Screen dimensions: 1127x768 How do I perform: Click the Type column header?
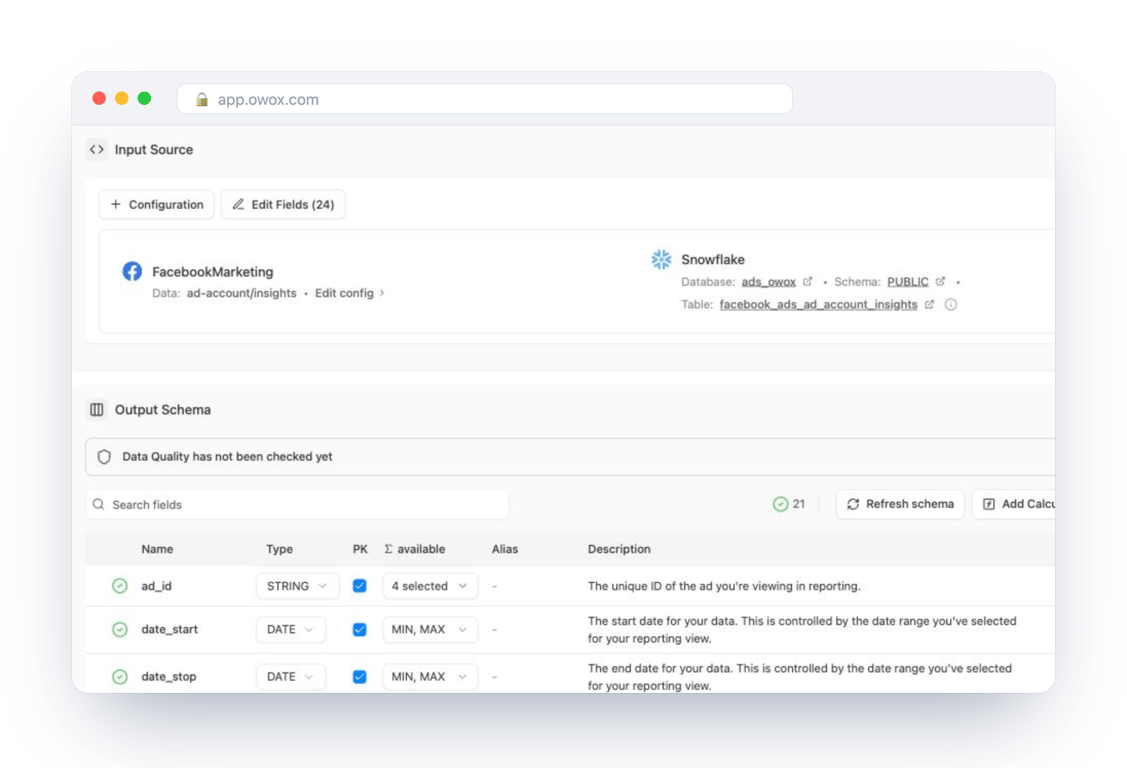[x=280, y=549]
